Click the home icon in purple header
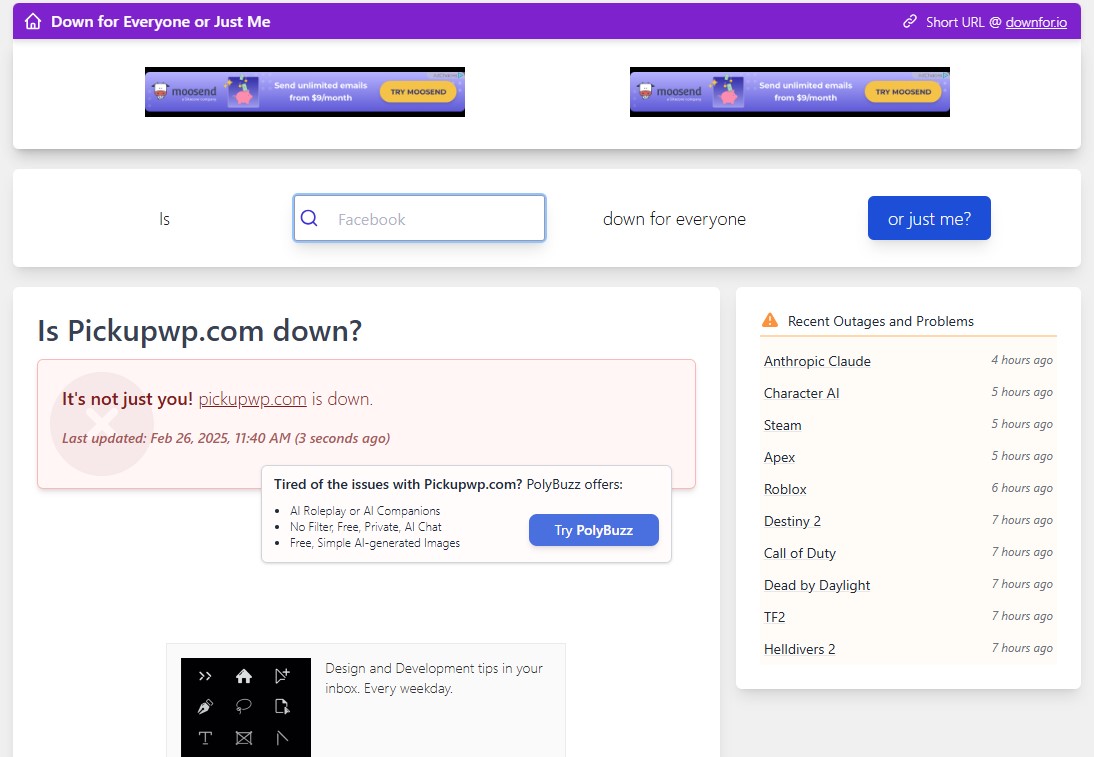The image size is (1094, 757). (x=33, y=22)
